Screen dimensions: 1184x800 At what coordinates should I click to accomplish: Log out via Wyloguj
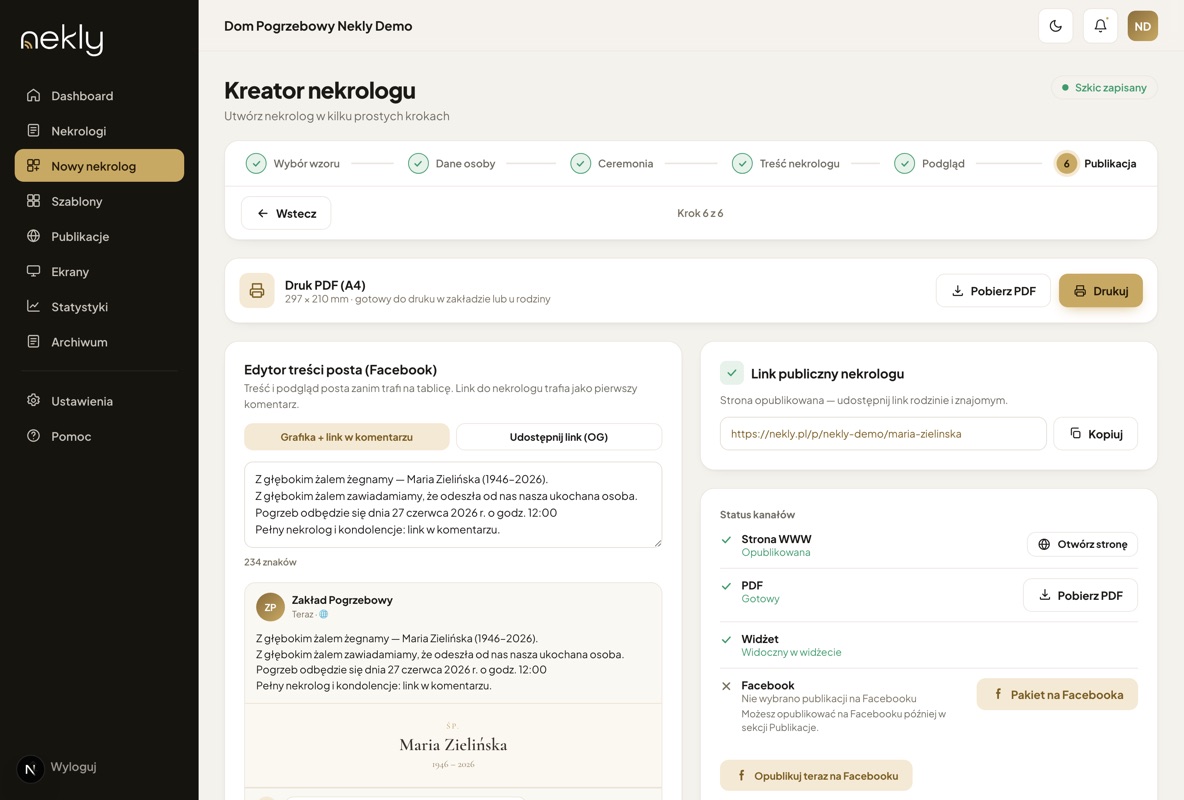(x=73, y=767)
